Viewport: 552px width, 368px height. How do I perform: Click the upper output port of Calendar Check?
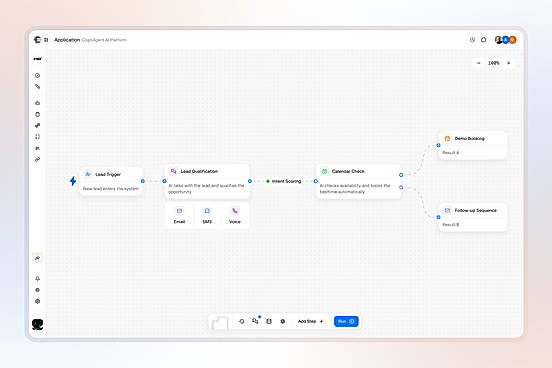tap(401, 175)
